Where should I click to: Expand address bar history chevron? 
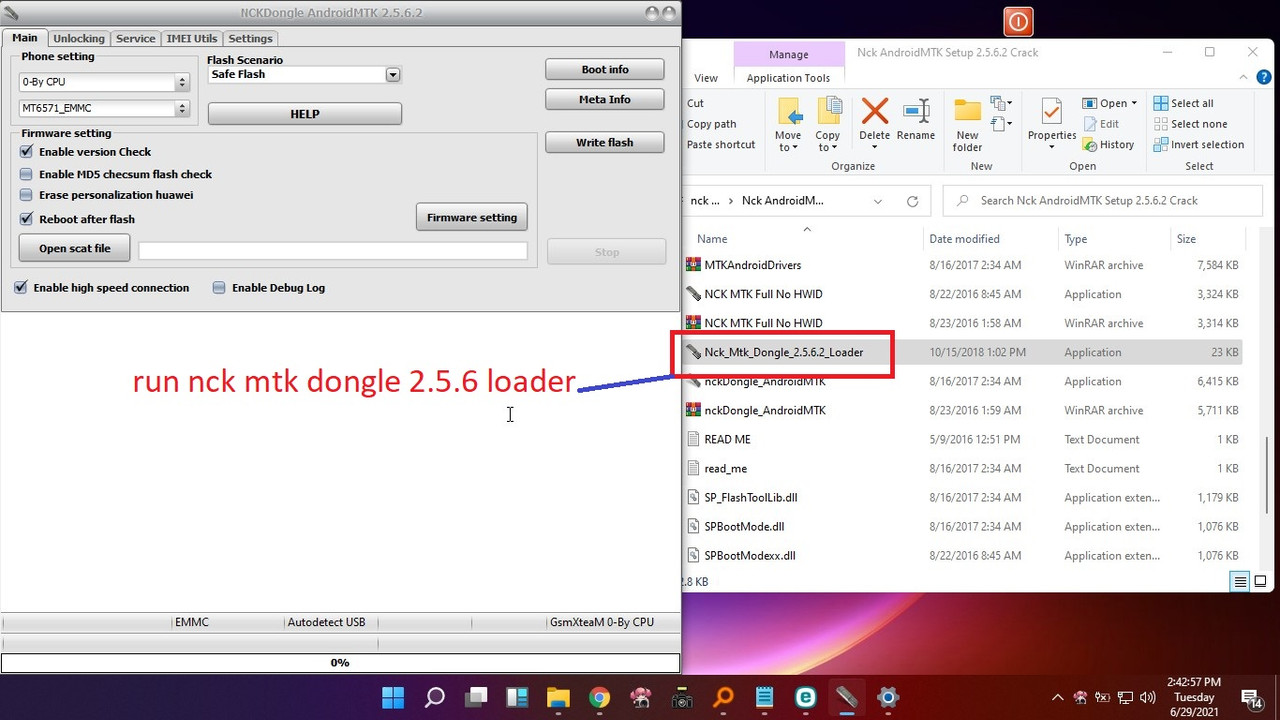pyautogui.click(x=878, y=201)
